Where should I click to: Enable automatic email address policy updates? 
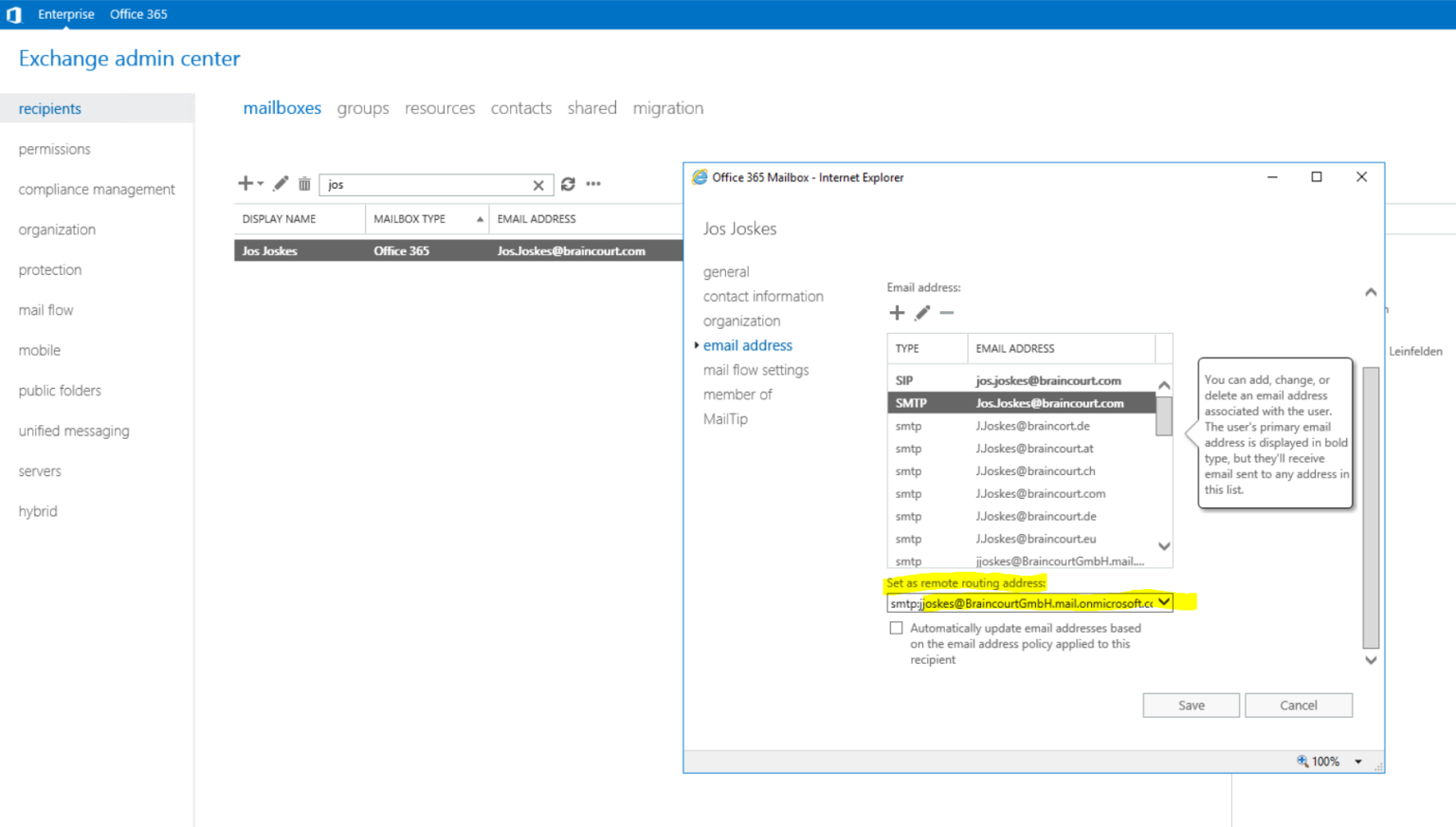coord(896,627)
